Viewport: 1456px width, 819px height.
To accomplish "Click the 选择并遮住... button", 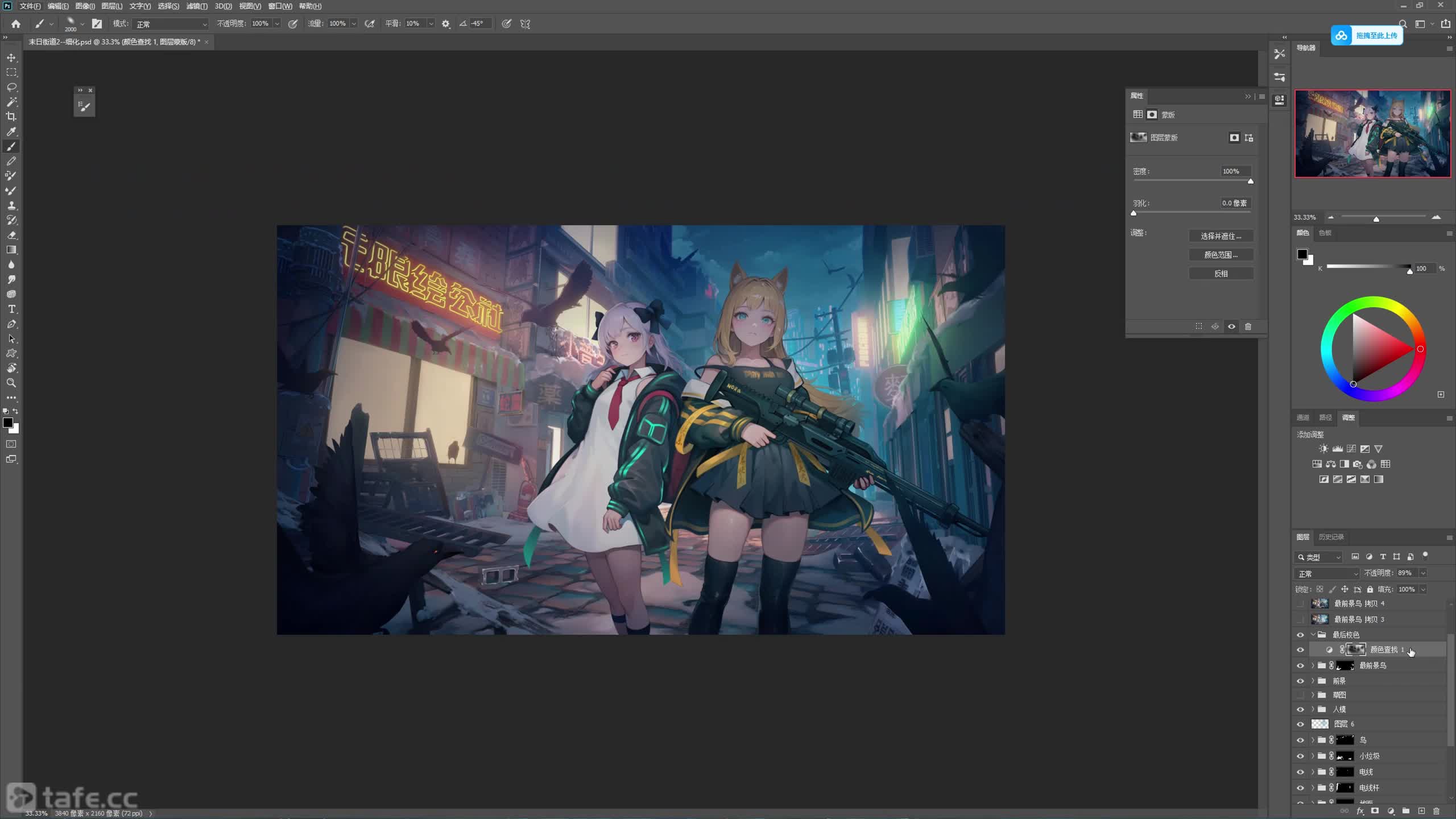I will point(1221,236).
